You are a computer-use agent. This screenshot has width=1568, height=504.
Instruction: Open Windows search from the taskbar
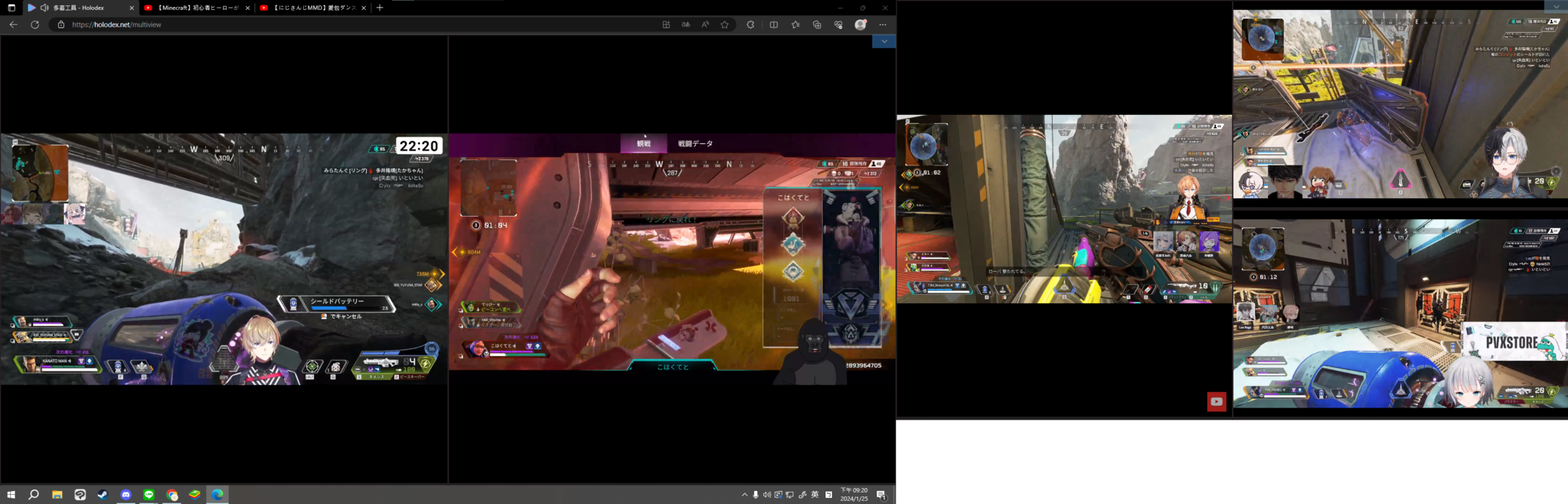pyautogui.click(x=34, y=495)
